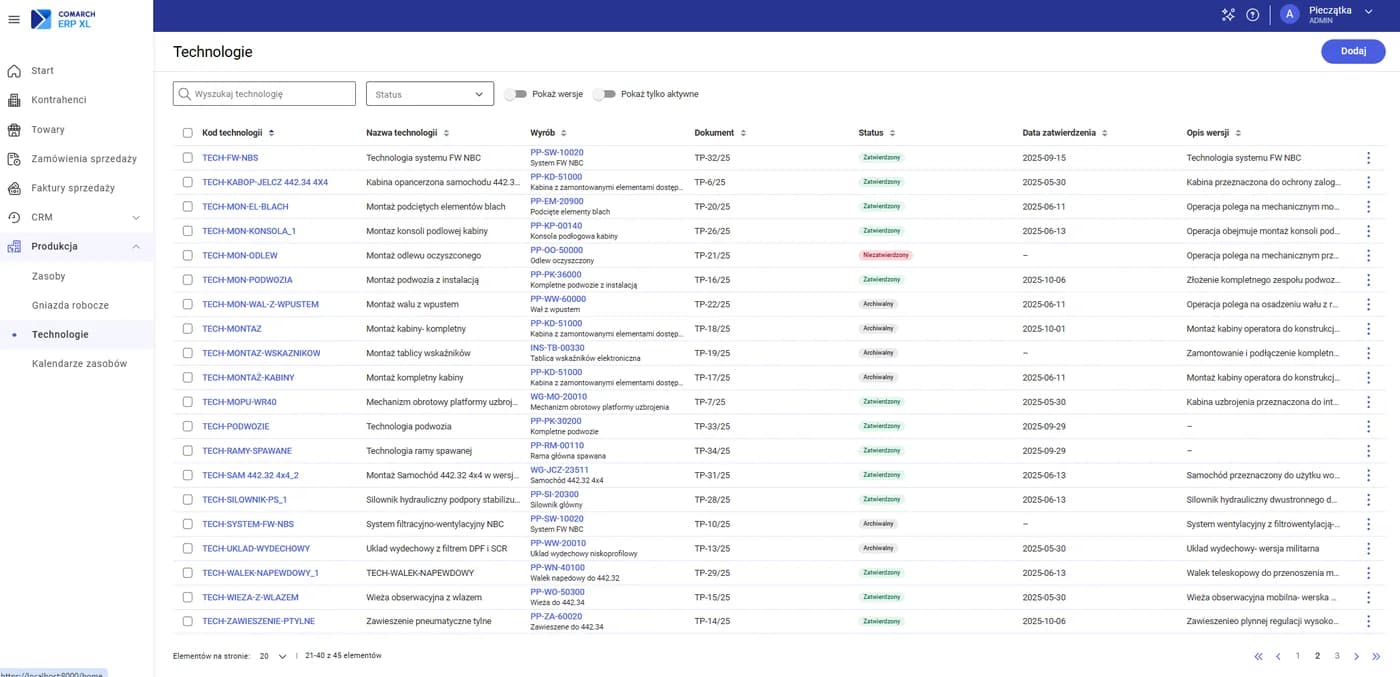Click the Dodaj button
The height and width of the screenshot is (677, 1400).
point(1353,51)
